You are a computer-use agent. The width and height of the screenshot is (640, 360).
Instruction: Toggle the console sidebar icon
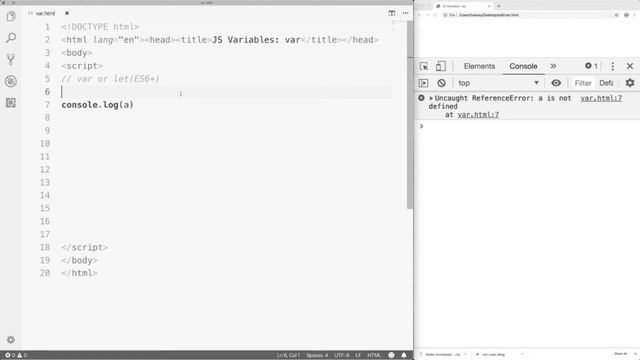[x=423, y=83]
